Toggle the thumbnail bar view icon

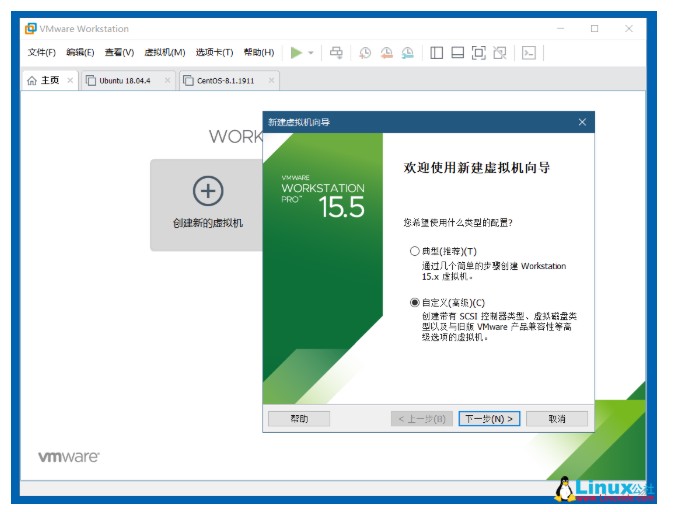click(x=457, y=53)
